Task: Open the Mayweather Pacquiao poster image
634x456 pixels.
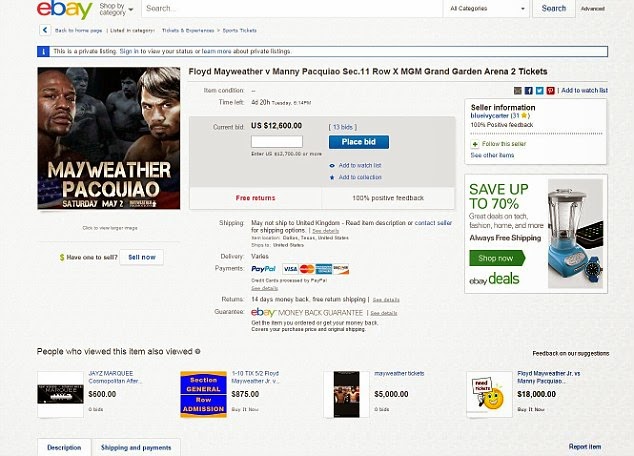Action: pos(109,138)
